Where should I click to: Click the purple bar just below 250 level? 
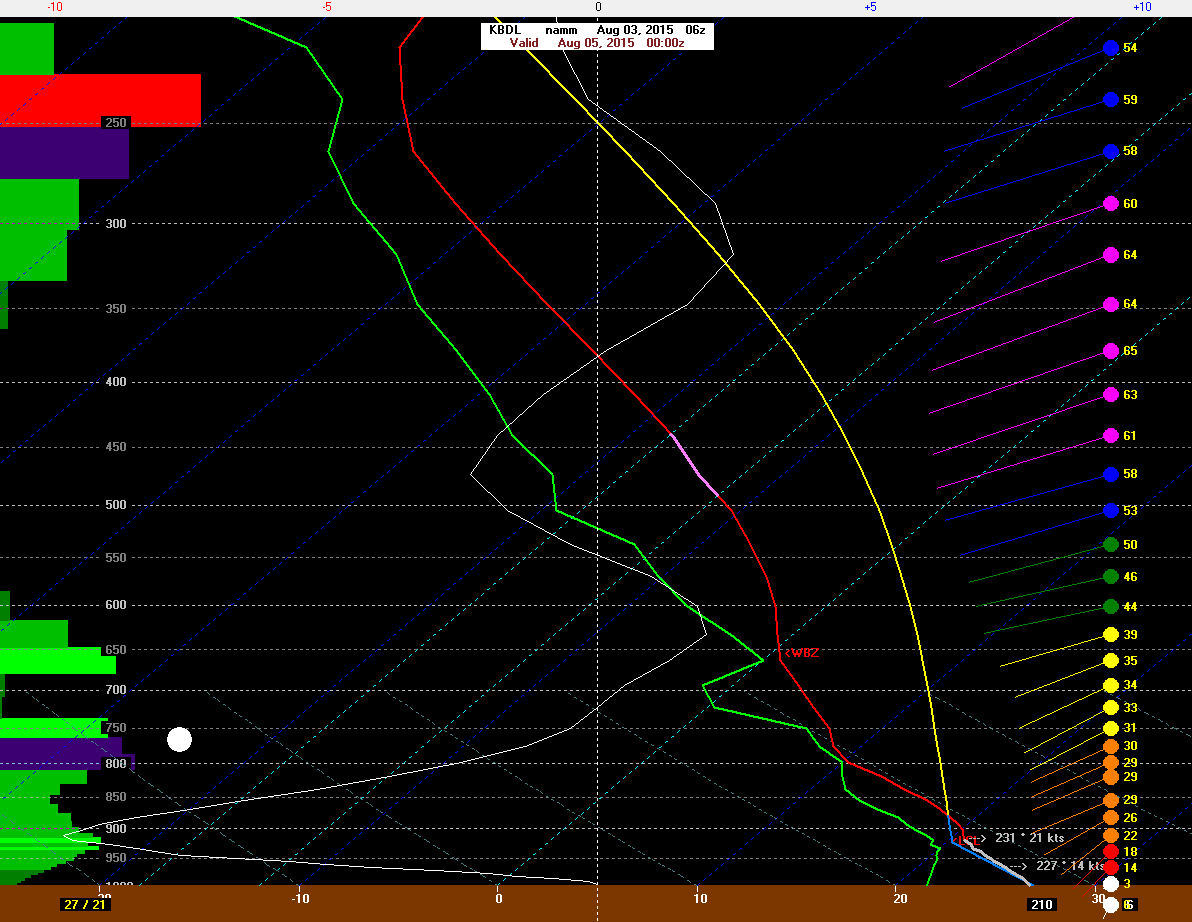tap(65, 154)
